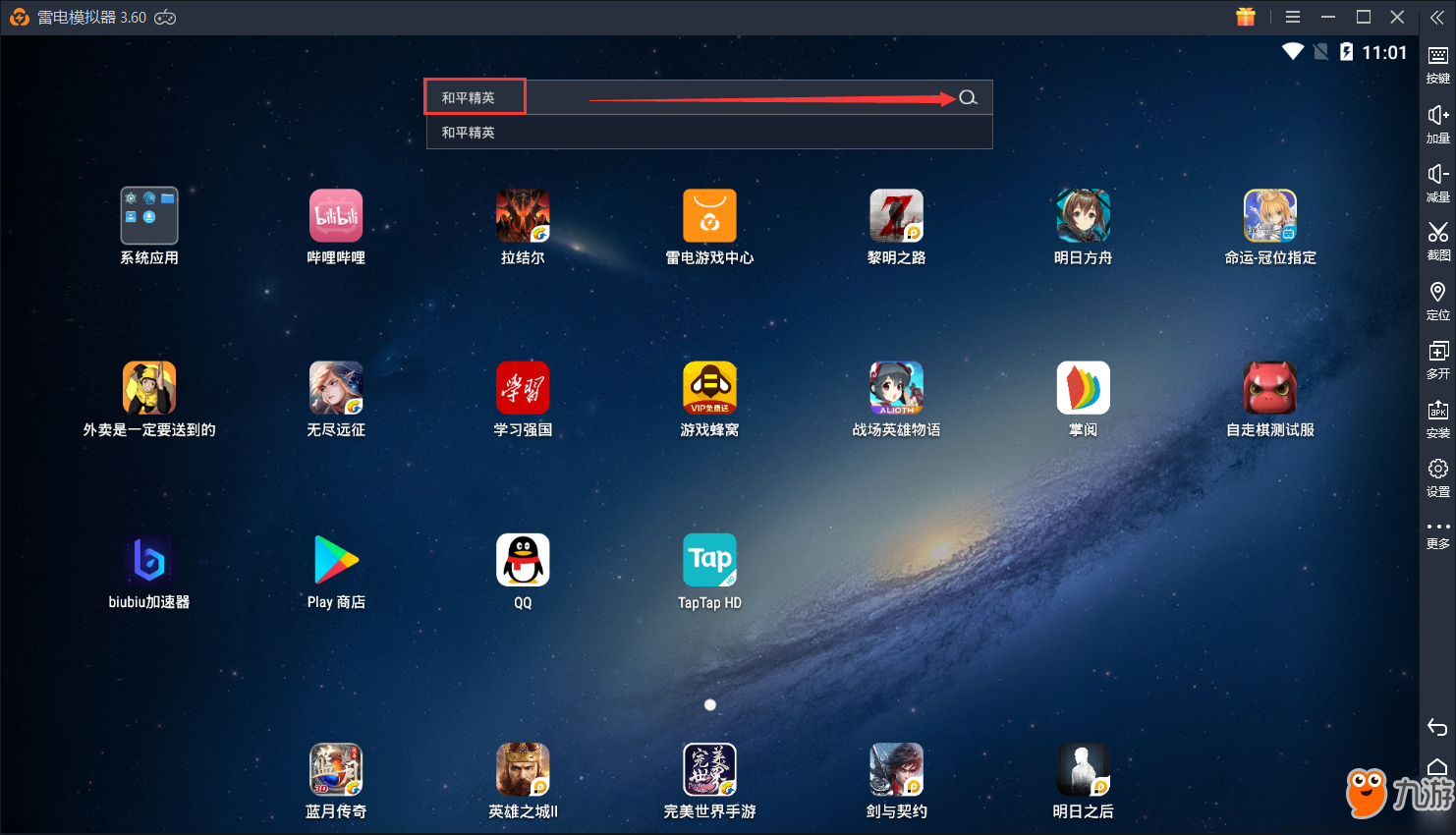
Task: Take a screenshot with 截图 tool
Action: coord(1437,242)
